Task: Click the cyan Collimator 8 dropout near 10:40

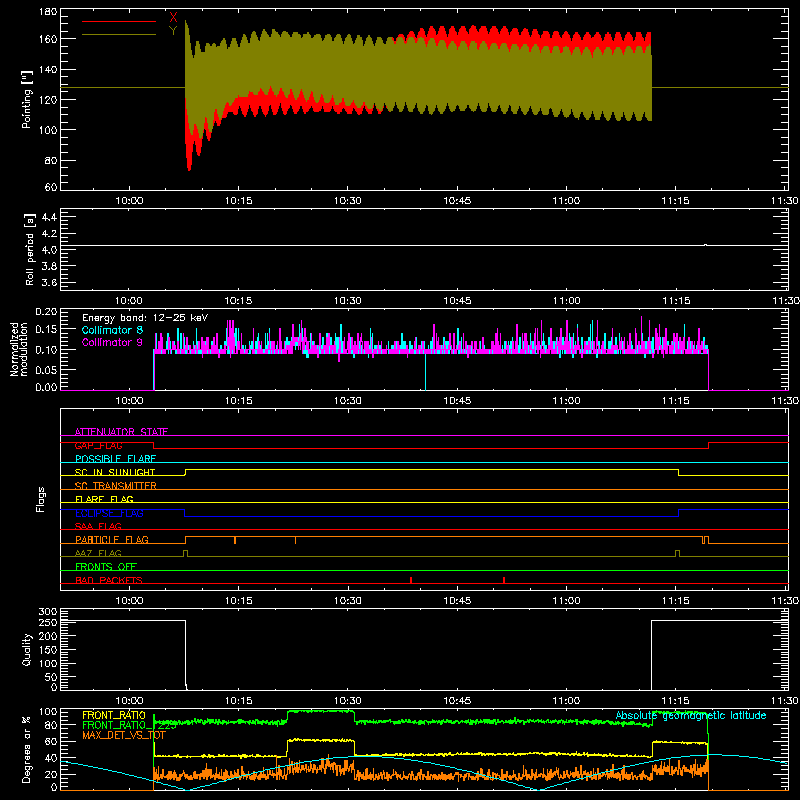Action: point(426,371)
